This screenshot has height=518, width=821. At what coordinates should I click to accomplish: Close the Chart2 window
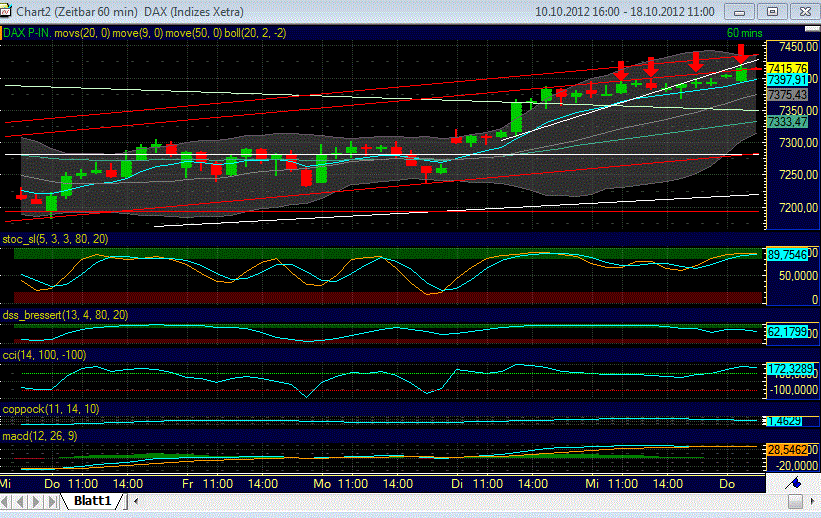point(805,12)
